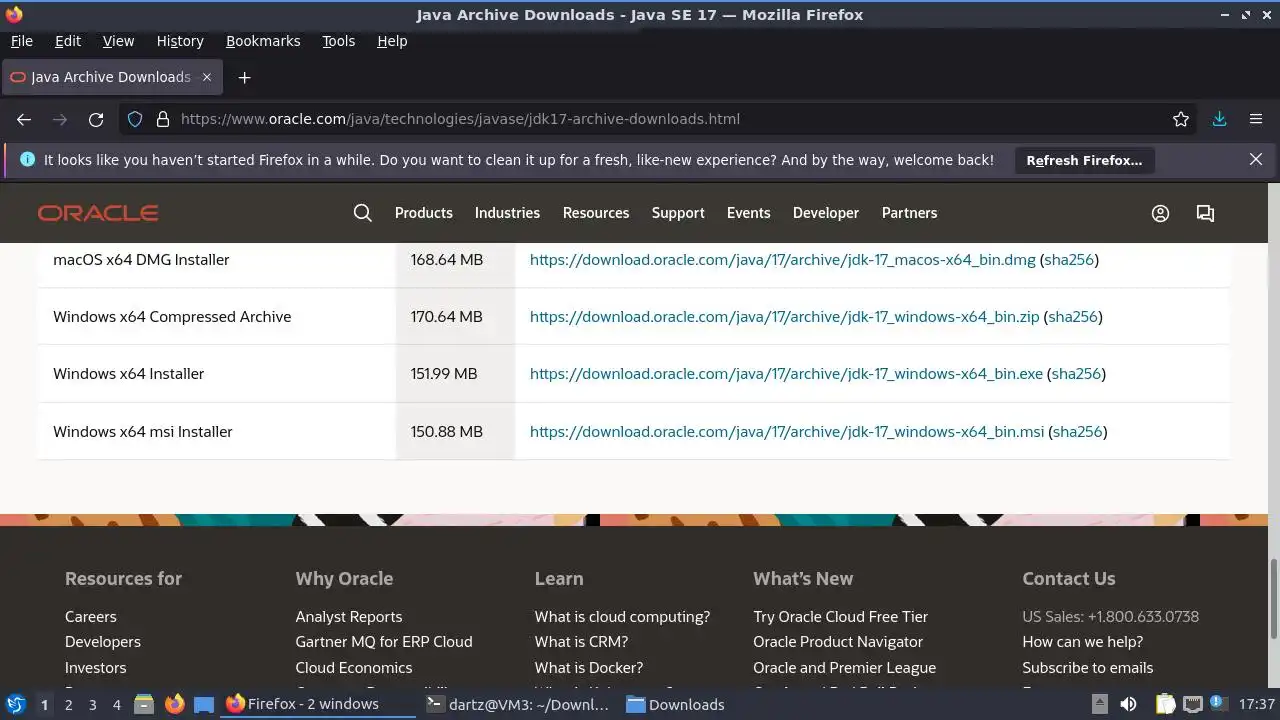Open the History menu
The image size is (1280, 720).
click(180, 41)
